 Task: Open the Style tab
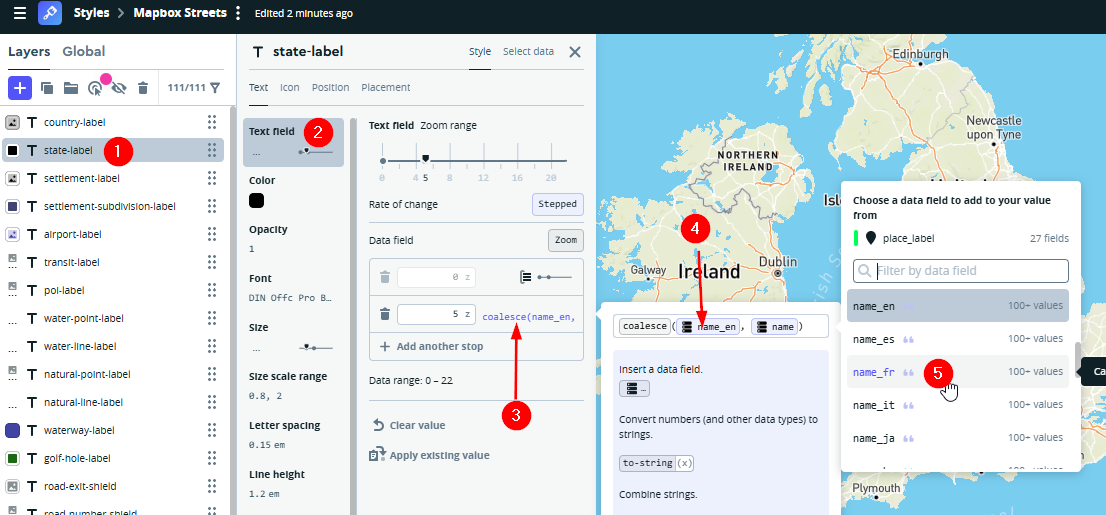tap(480, 52)
